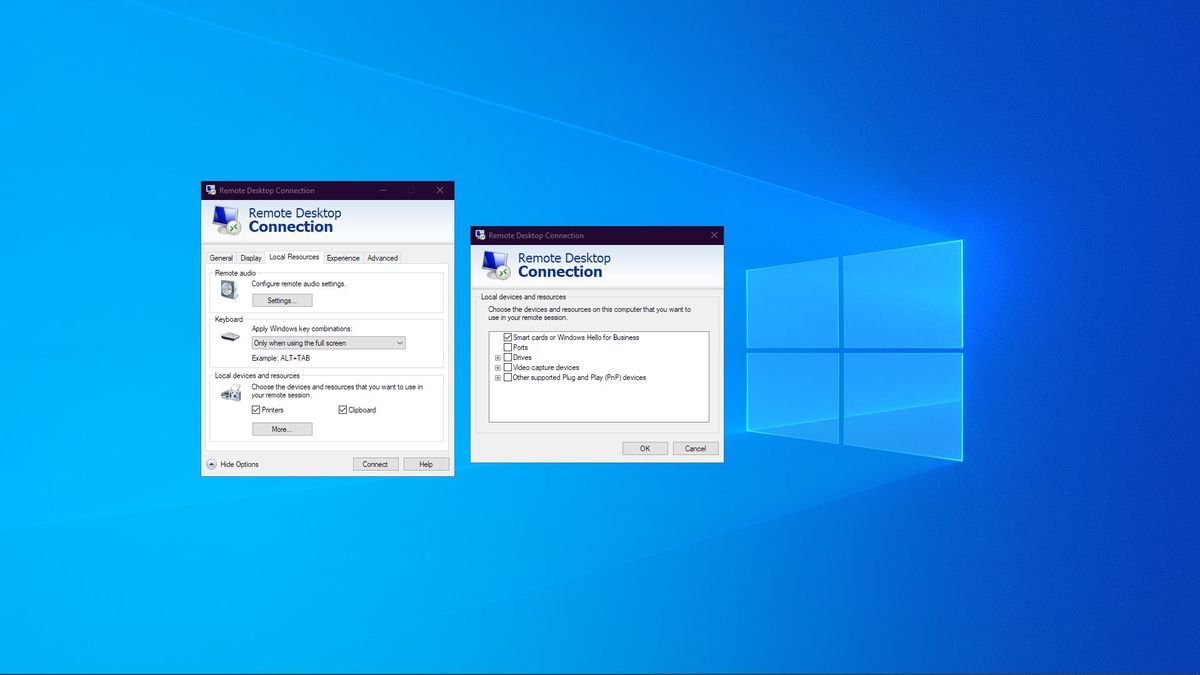This screenshot has height=675, width=1200.
Task: Switch to the General tab
Action: click(220, 258)
